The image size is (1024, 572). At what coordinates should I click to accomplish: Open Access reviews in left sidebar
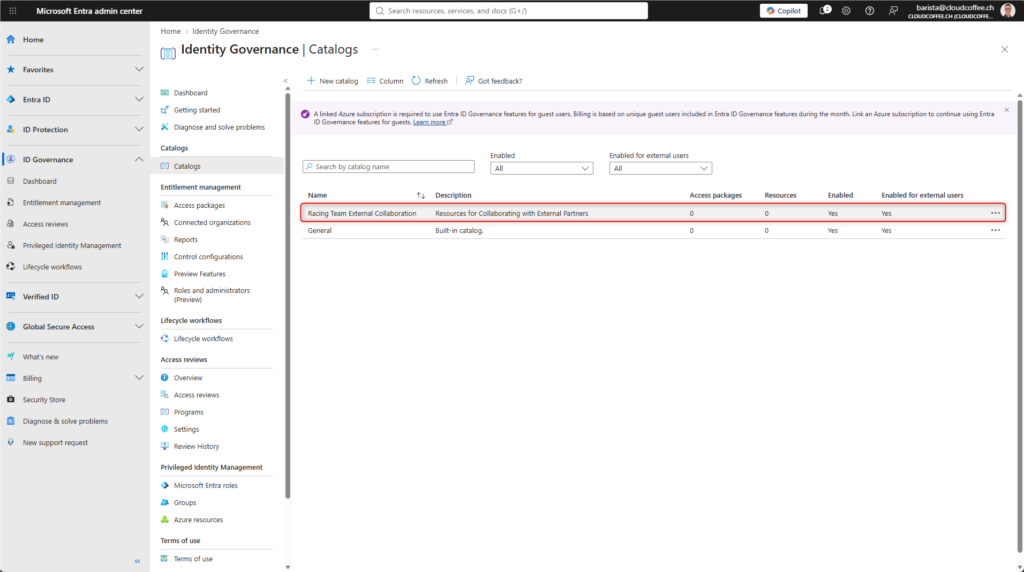45,224
